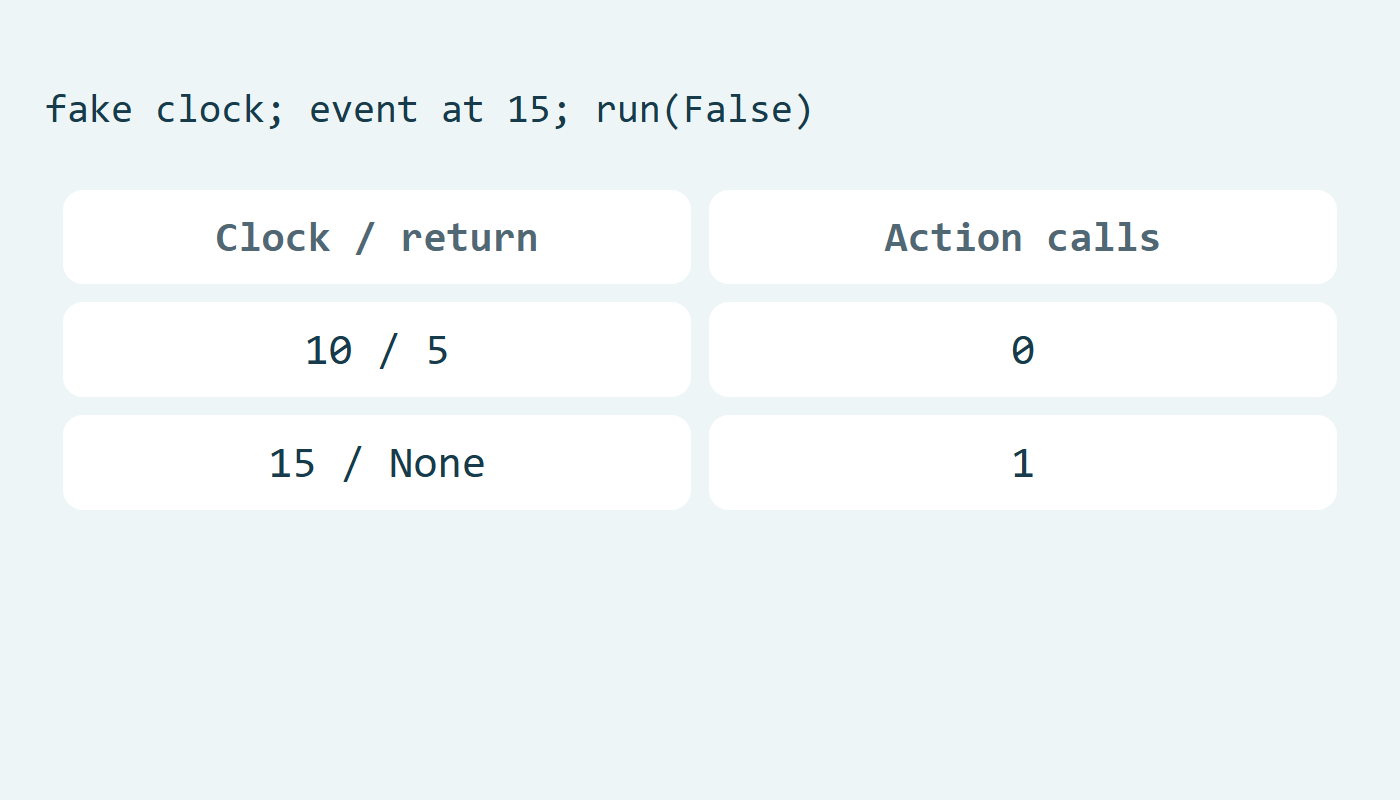Click the word 'event' in the title

point(364,109)
